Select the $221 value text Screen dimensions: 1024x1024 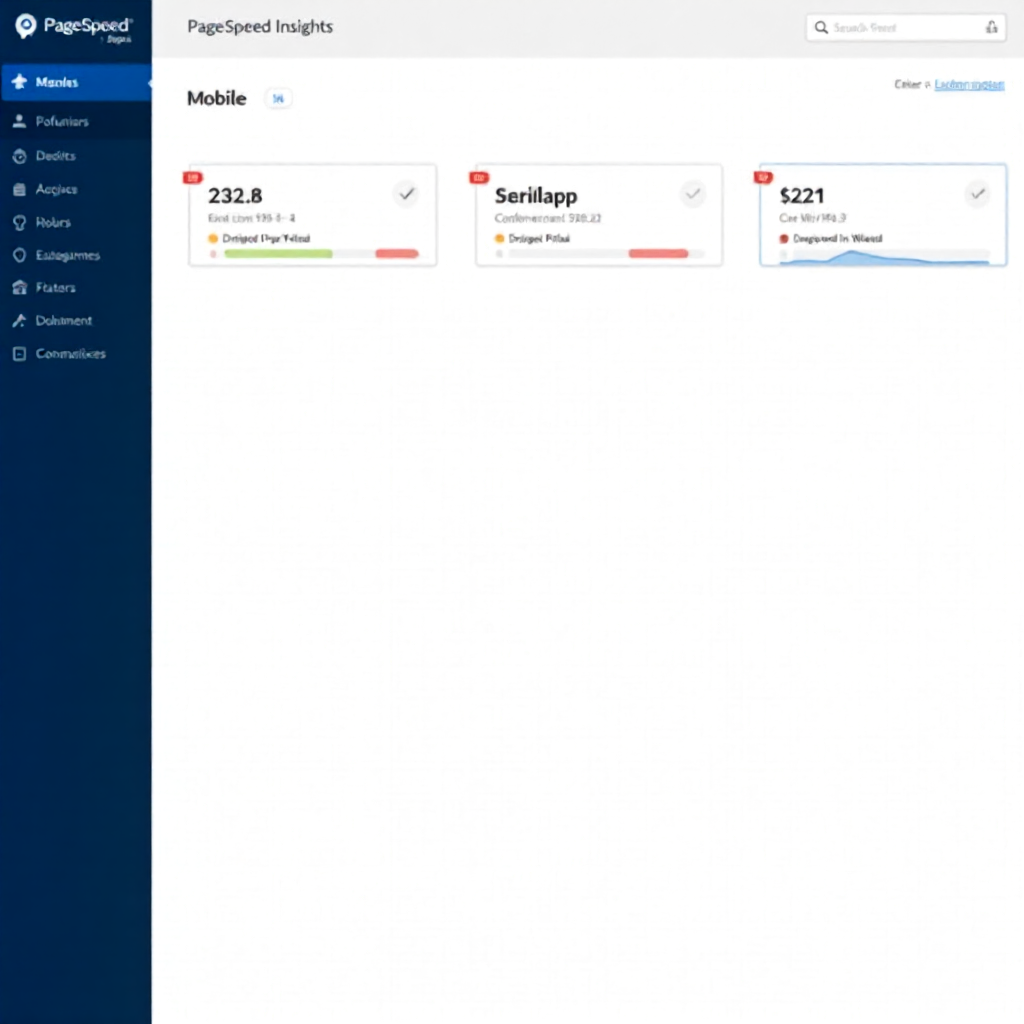(x=802, y=196)
